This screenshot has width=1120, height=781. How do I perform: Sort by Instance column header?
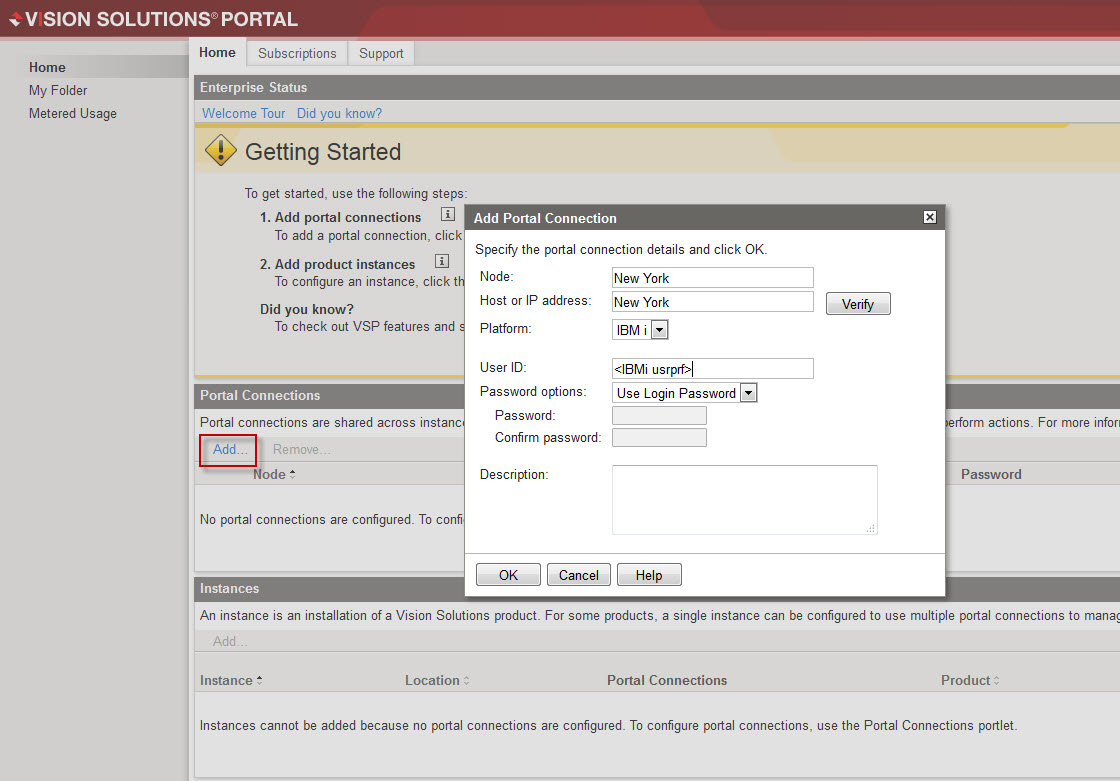[231, 680]
